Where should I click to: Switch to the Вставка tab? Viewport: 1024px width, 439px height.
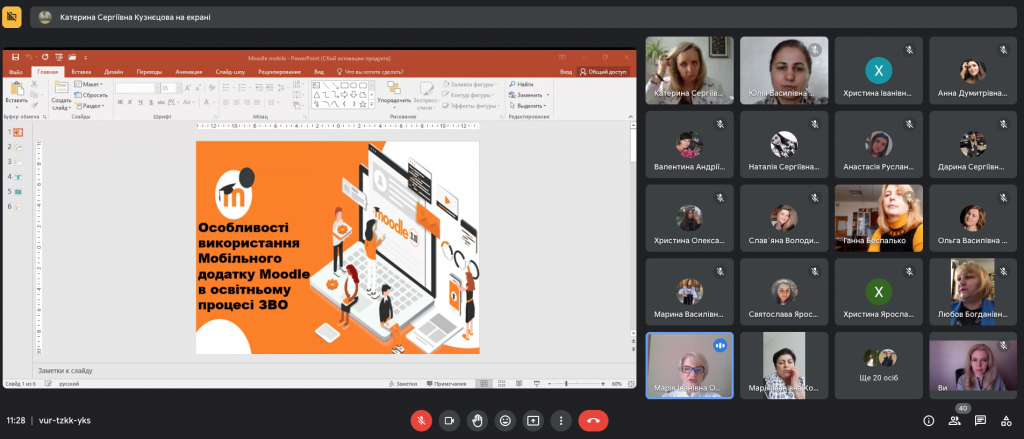coord(81,72)
